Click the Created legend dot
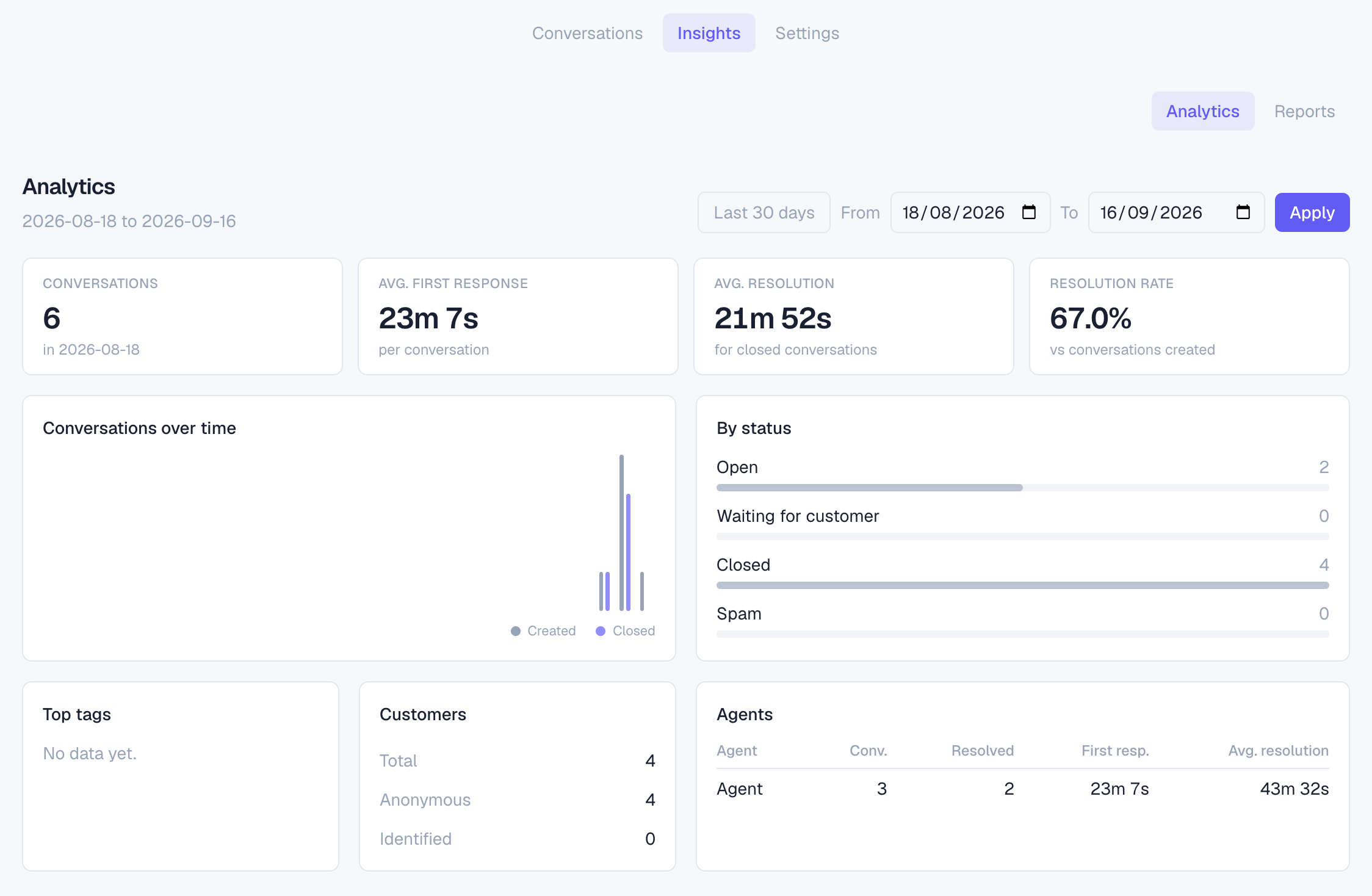This screenshot has width=1372, height=896. (516, 631)
